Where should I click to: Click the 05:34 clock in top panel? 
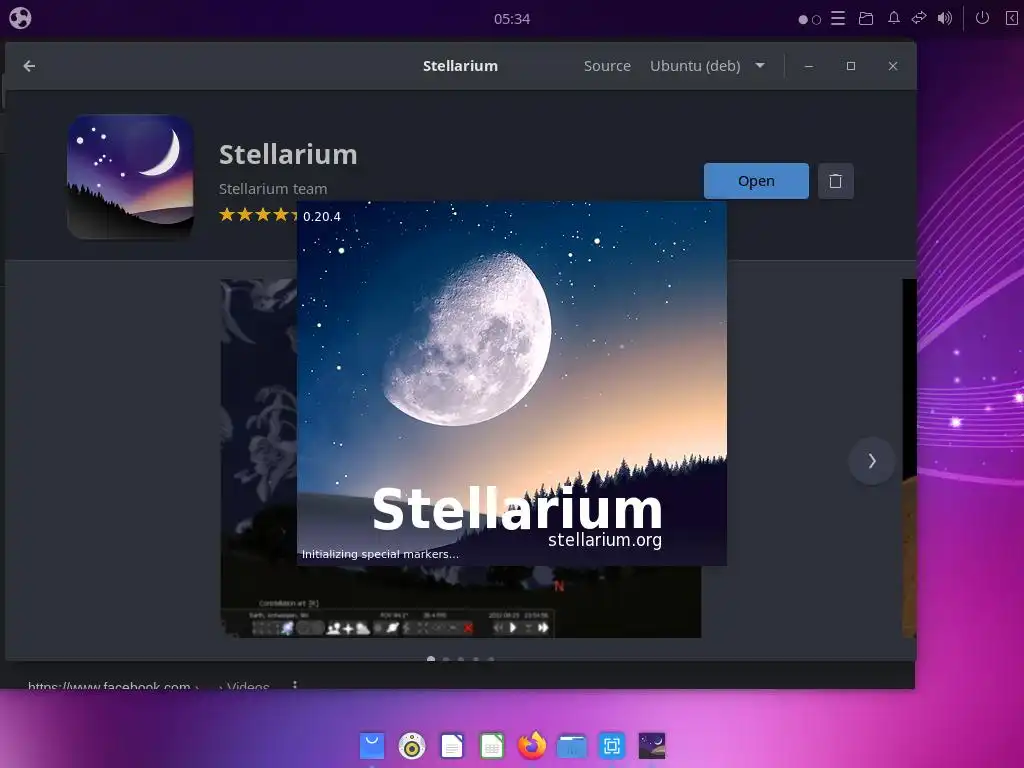[x=511, y=19]
